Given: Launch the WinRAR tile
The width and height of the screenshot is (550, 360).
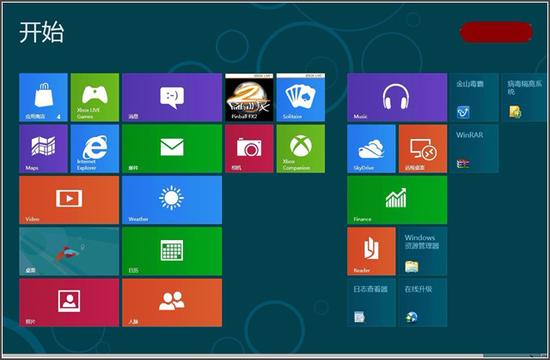Looking at the screenshot, I should pos(474,149).
